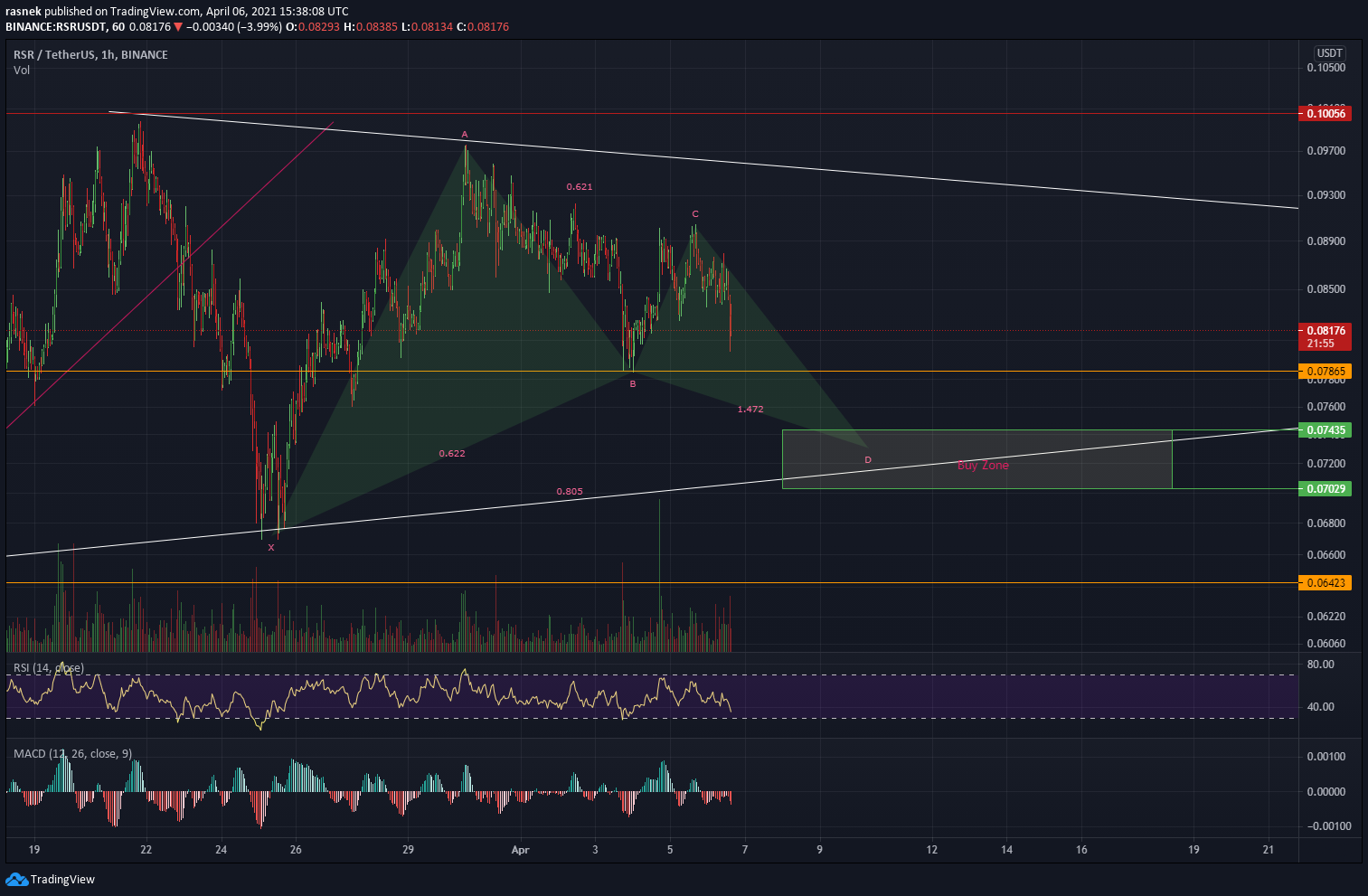Click the orange 0.07865 price label
The width and height of the screenshot is (1368, 896).
click(x=1325, y=372)
